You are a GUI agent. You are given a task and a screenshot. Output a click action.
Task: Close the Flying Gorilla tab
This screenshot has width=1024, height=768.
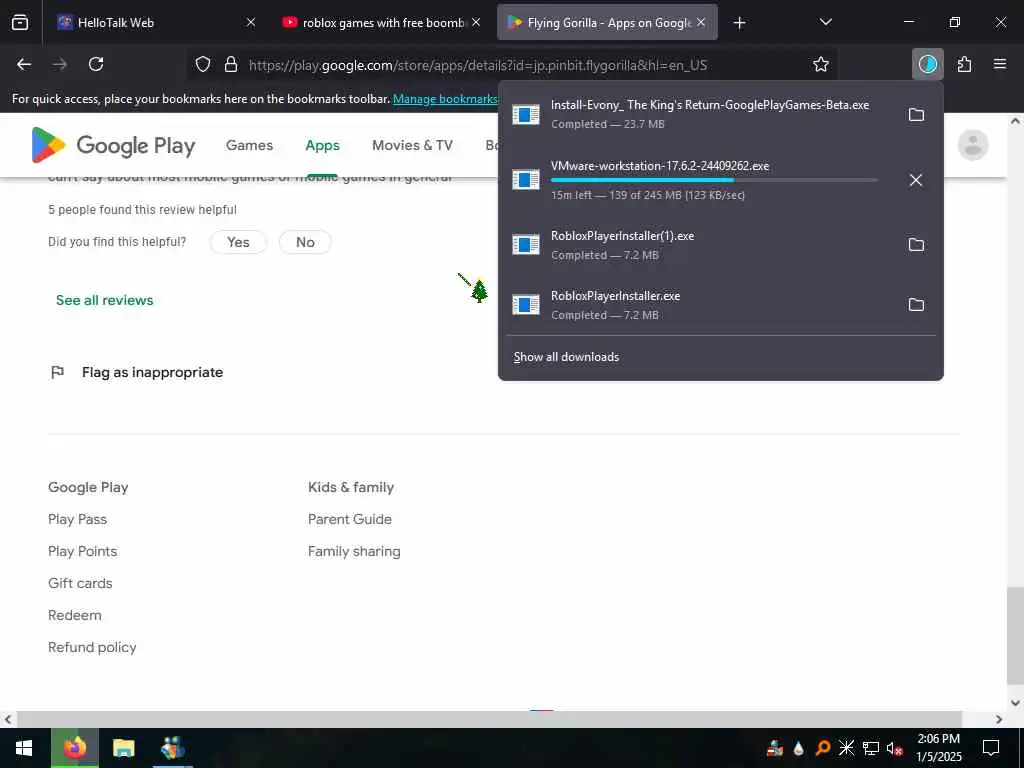tap(701, 22)
